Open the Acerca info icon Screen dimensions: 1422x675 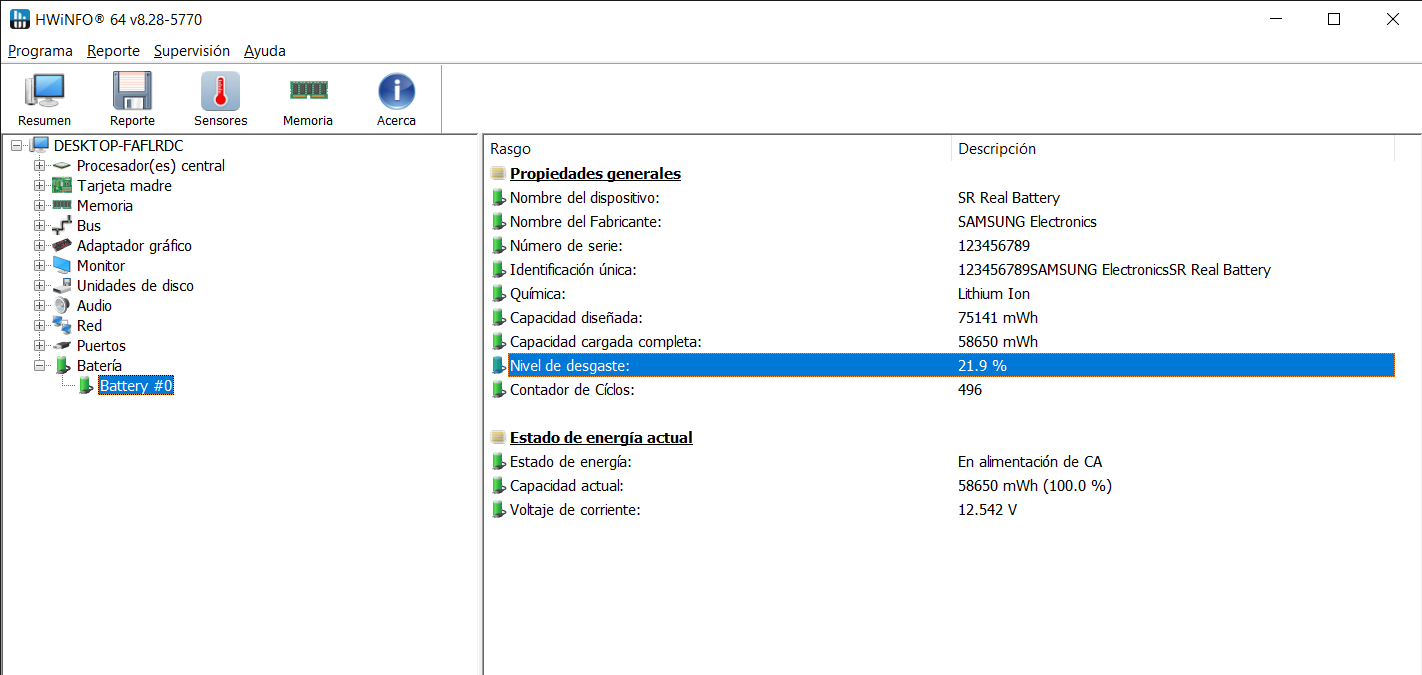pos(396,92)
